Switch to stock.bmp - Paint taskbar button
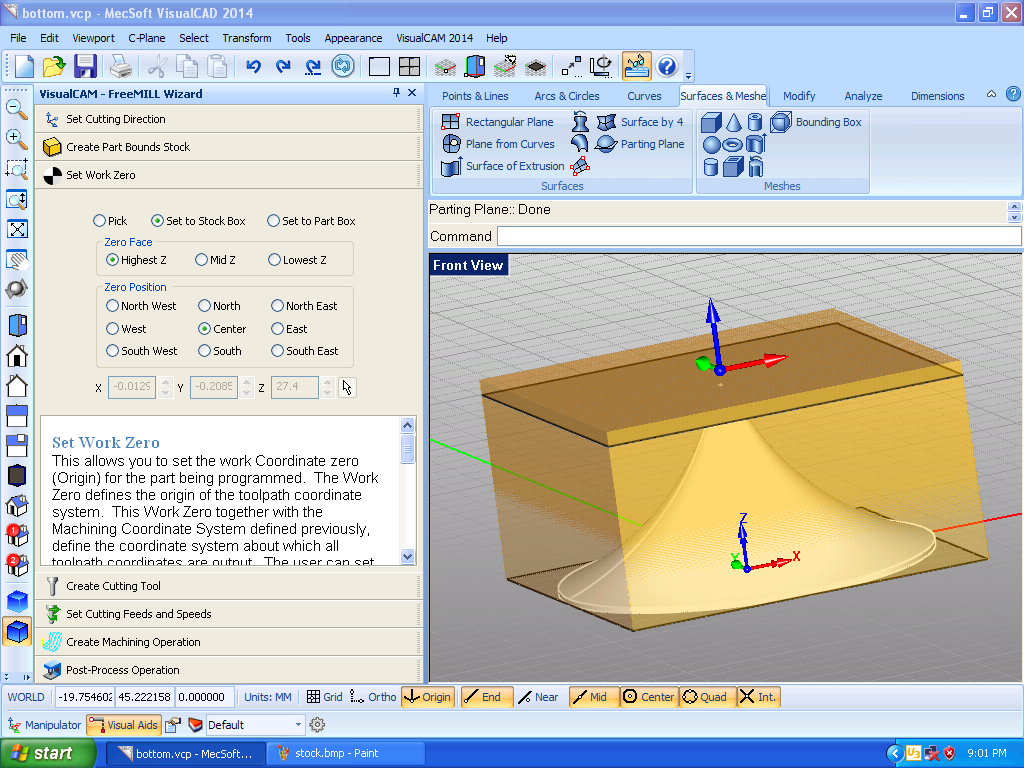1024x768 pixels. pyautogui.click(x=345, y=753)
